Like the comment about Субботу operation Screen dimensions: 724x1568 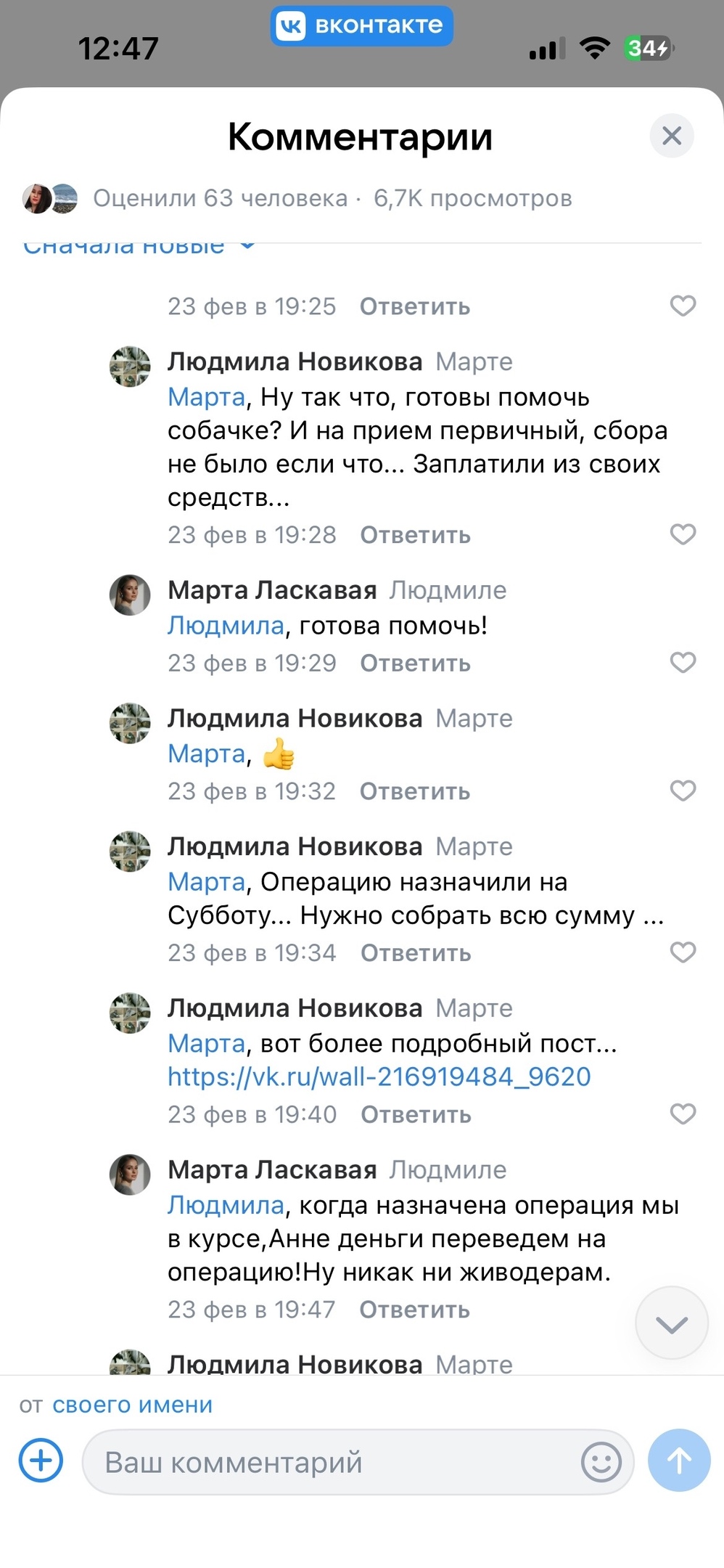(683, 953)
